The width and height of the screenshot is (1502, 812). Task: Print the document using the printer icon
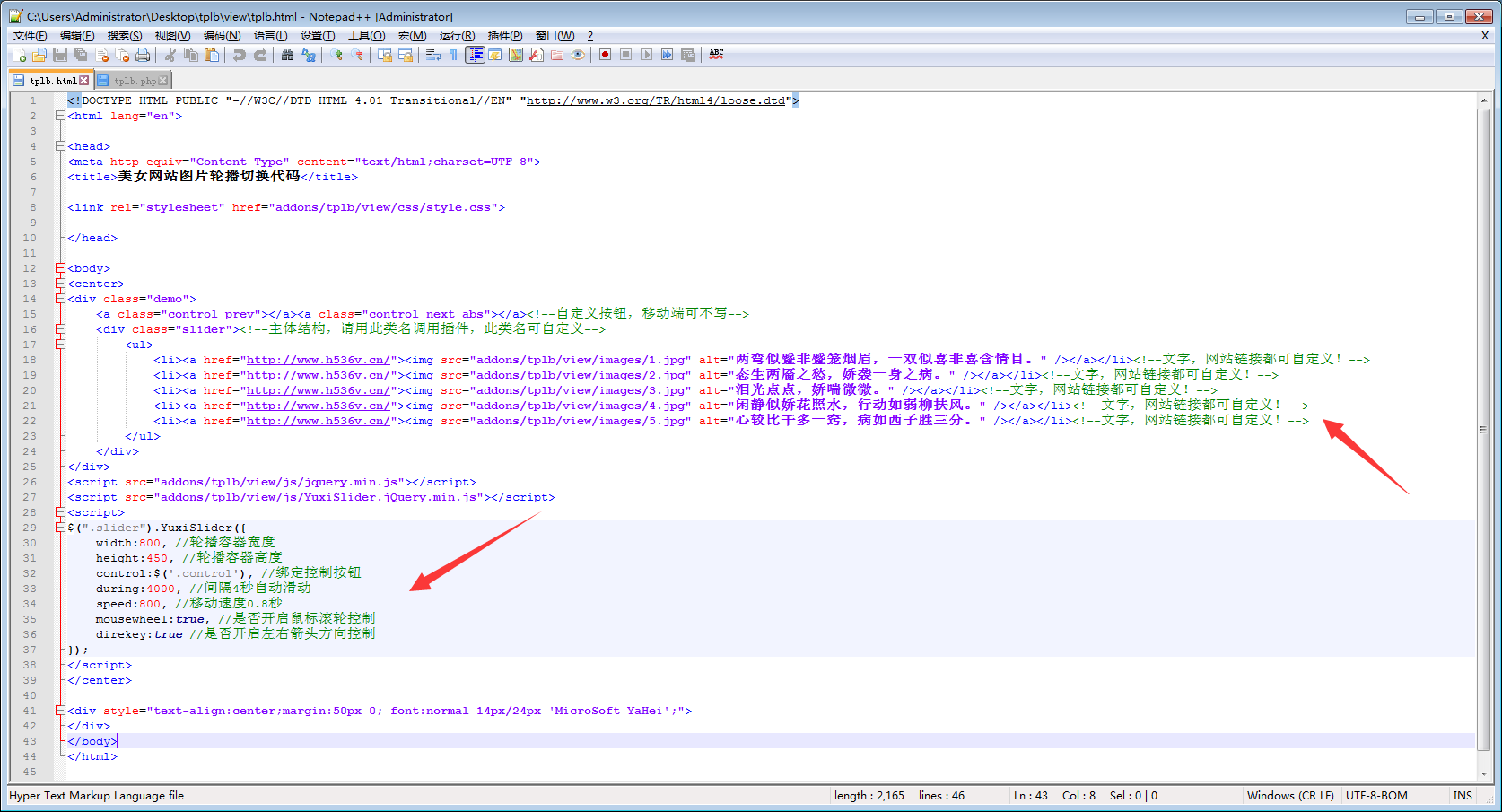(143, 55)
